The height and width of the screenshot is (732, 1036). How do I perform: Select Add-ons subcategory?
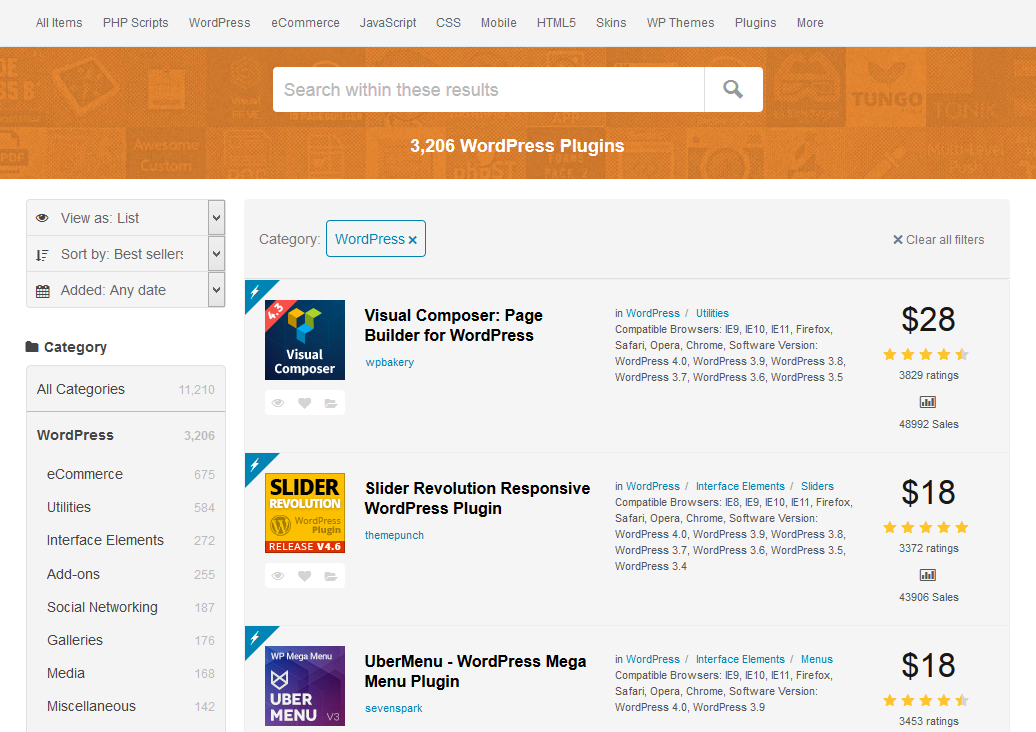coord(126,574)
